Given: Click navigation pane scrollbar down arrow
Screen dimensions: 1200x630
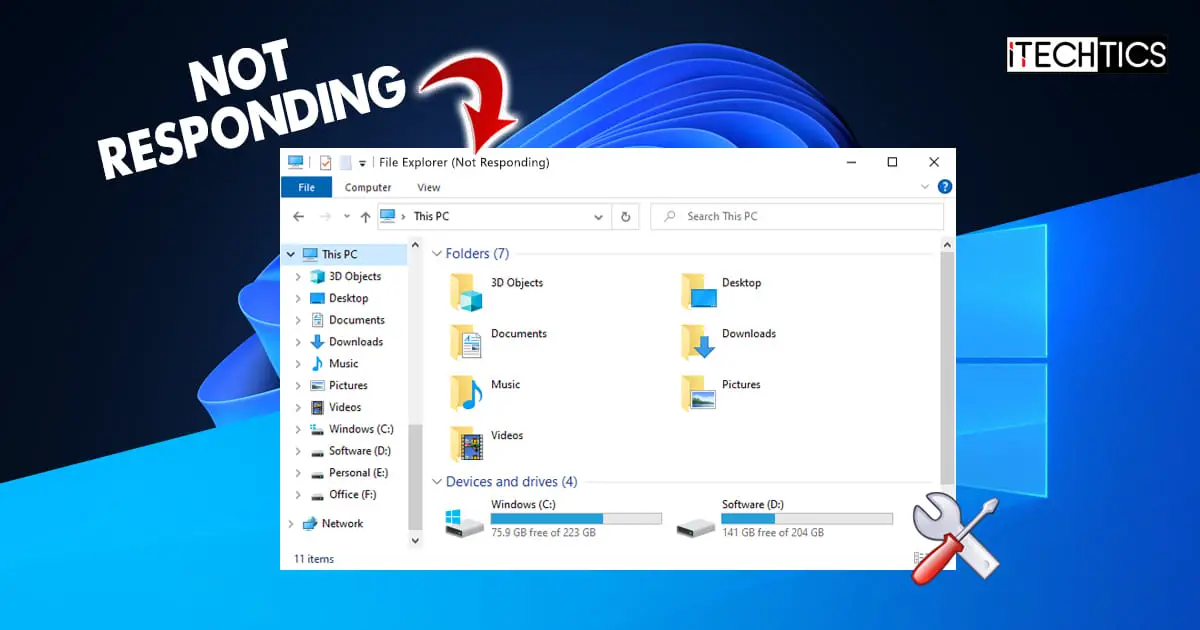Looking at the screenshot, I should [x=416, y=540].
